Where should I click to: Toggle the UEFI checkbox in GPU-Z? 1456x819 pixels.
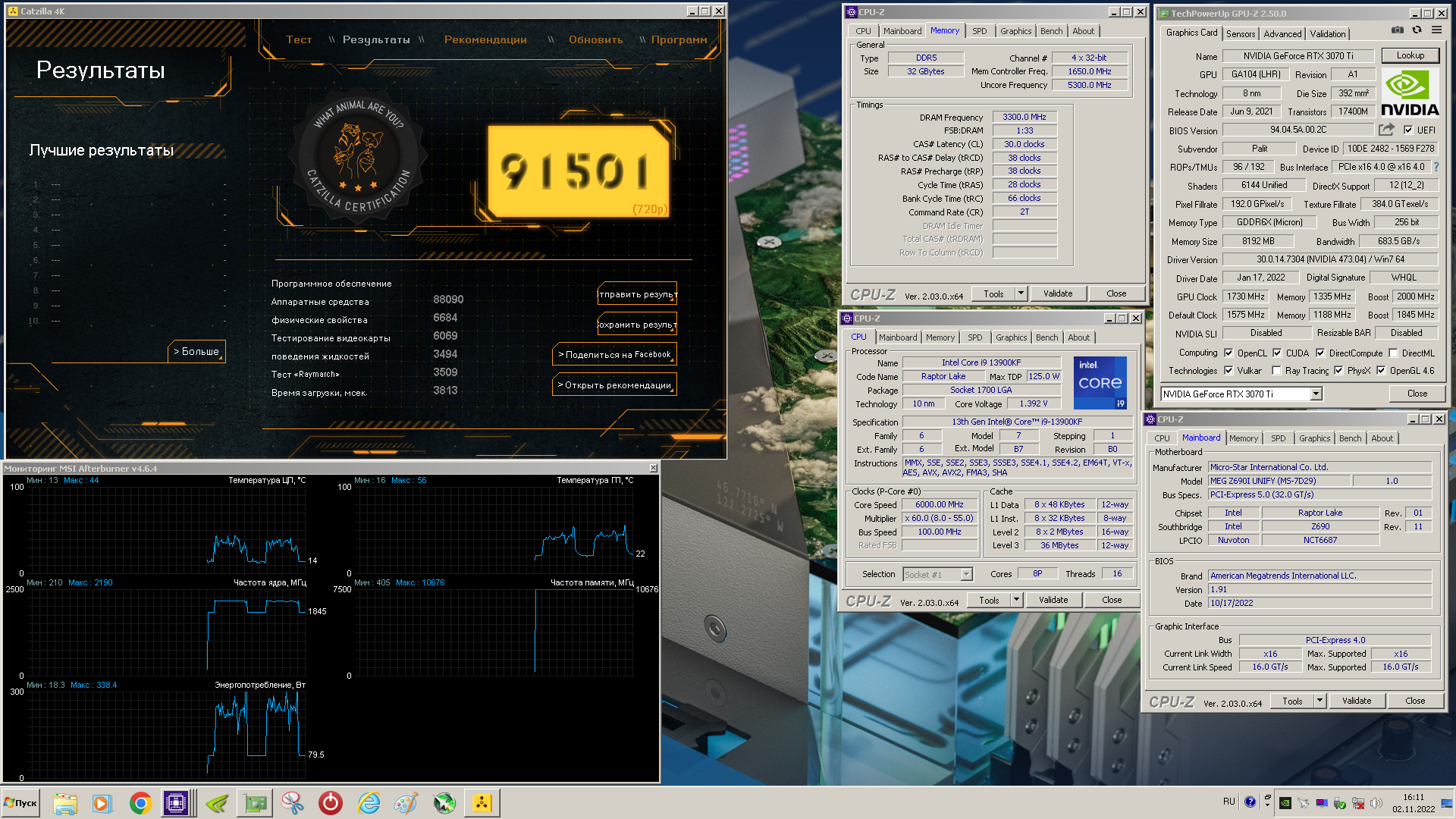point(1408,130)
